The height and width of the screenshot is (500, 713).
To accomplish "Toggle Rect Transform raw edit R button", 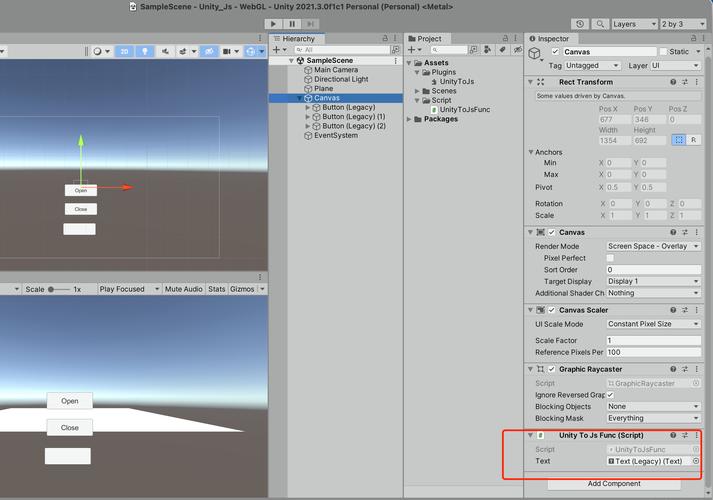I will click(693, 140).
